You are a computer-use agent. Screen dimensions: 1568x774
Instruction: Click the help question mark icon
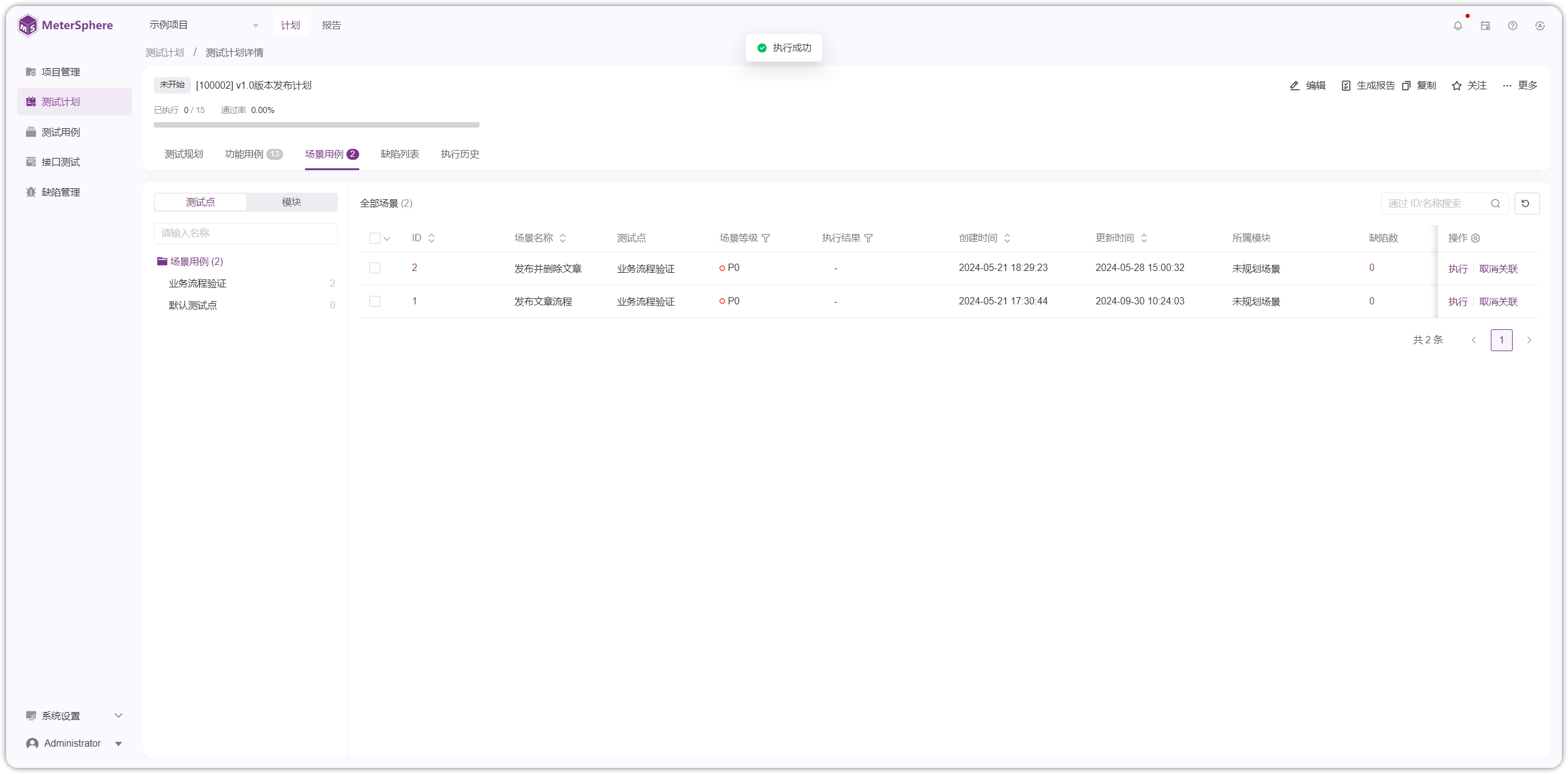click(x=1513, y=26)
